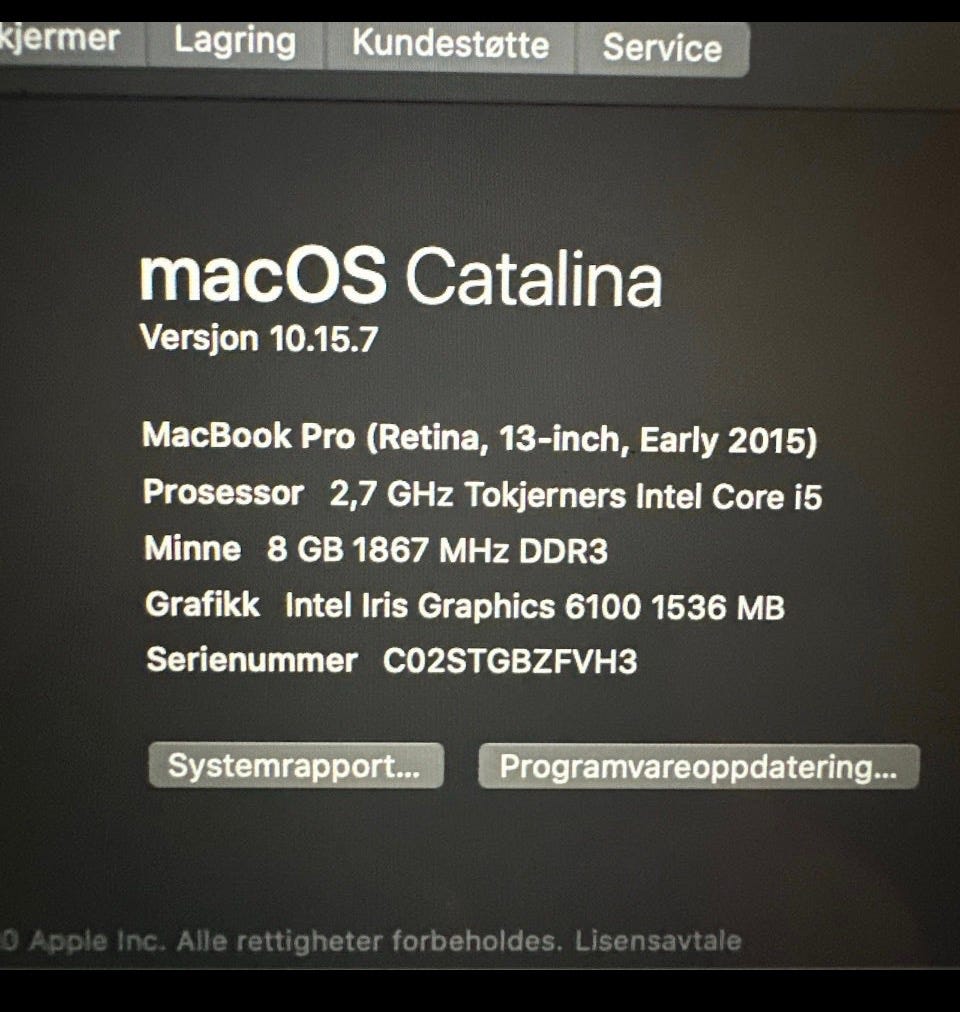
Task: Select the 2,7 GHz Intel Core i5 value
Action: (x=576, y=496)
